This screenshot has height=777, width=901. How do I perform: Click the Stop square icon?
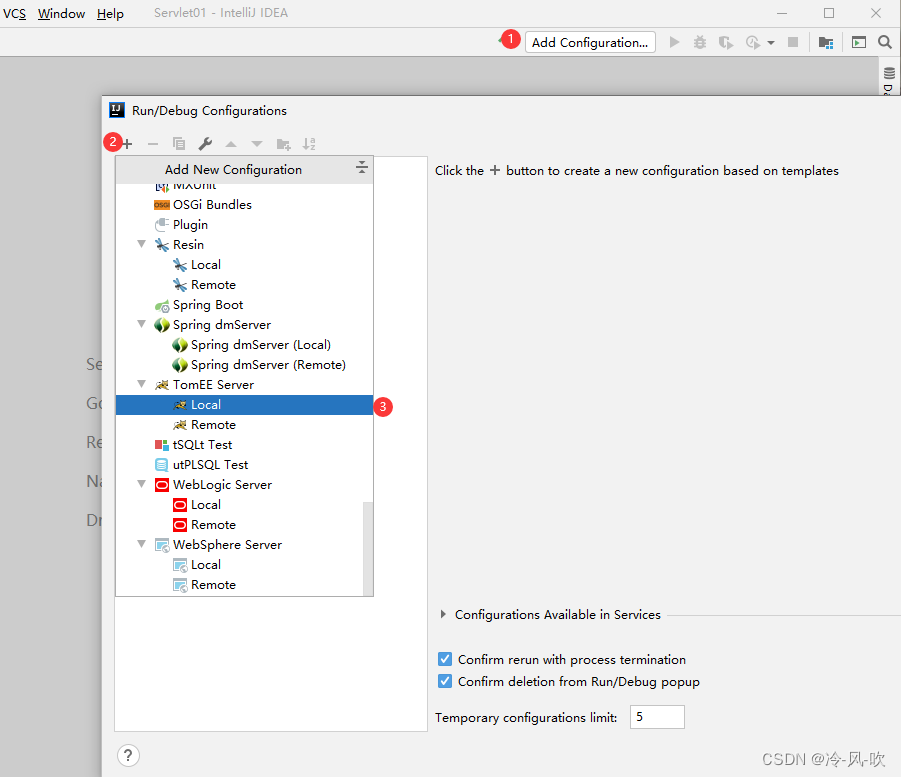click(x=793, y=42)
